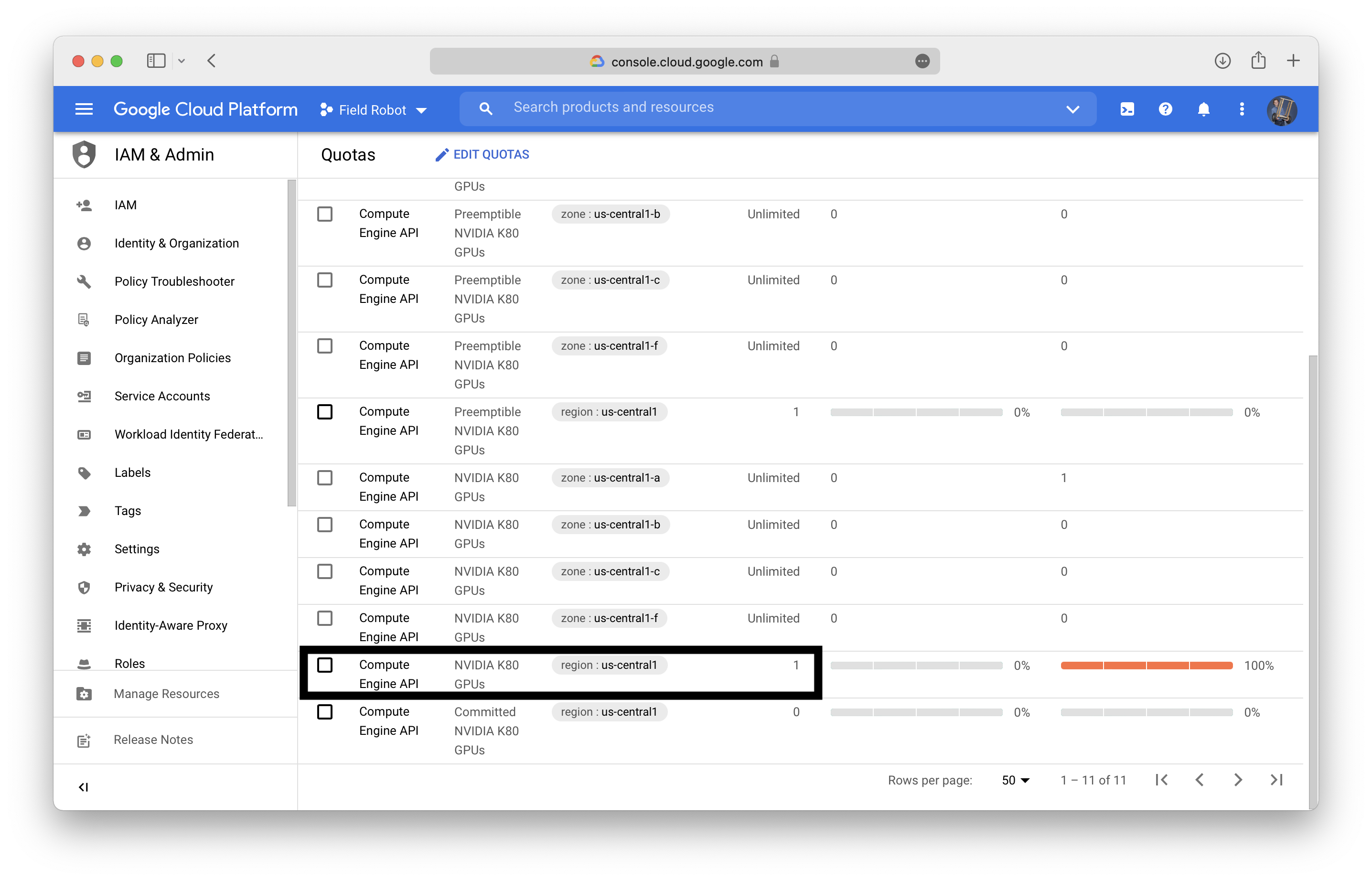Jump to the last page of results
Viewport: 1372px width, 881px height.
[1276, 780]
